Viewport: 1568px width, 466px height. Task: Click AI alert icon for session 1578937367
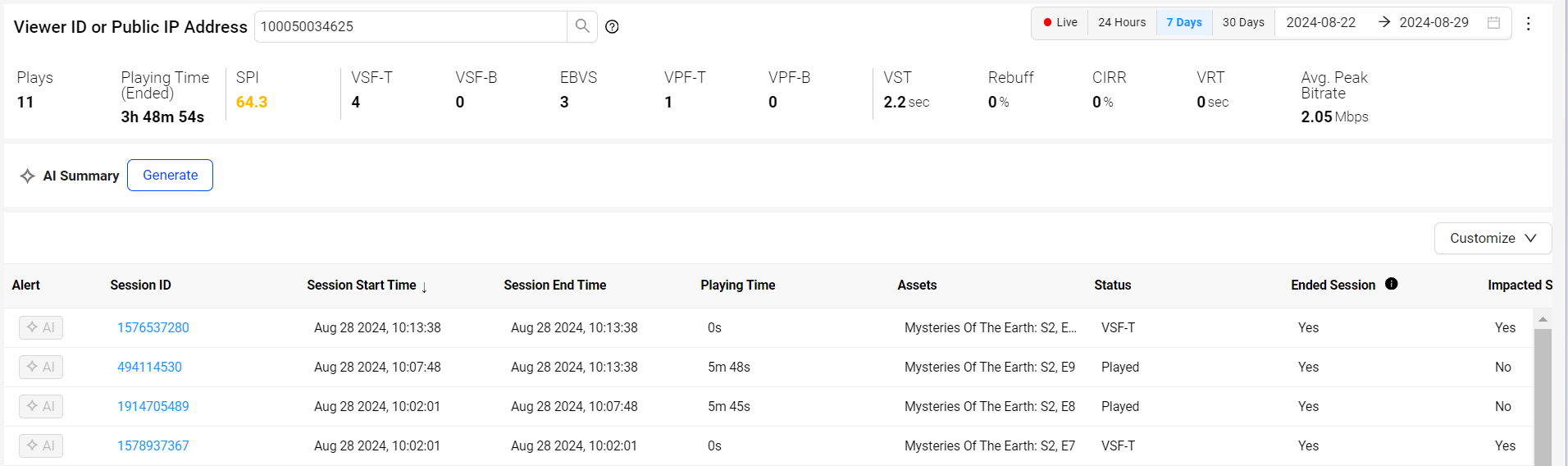click(41, 445)
